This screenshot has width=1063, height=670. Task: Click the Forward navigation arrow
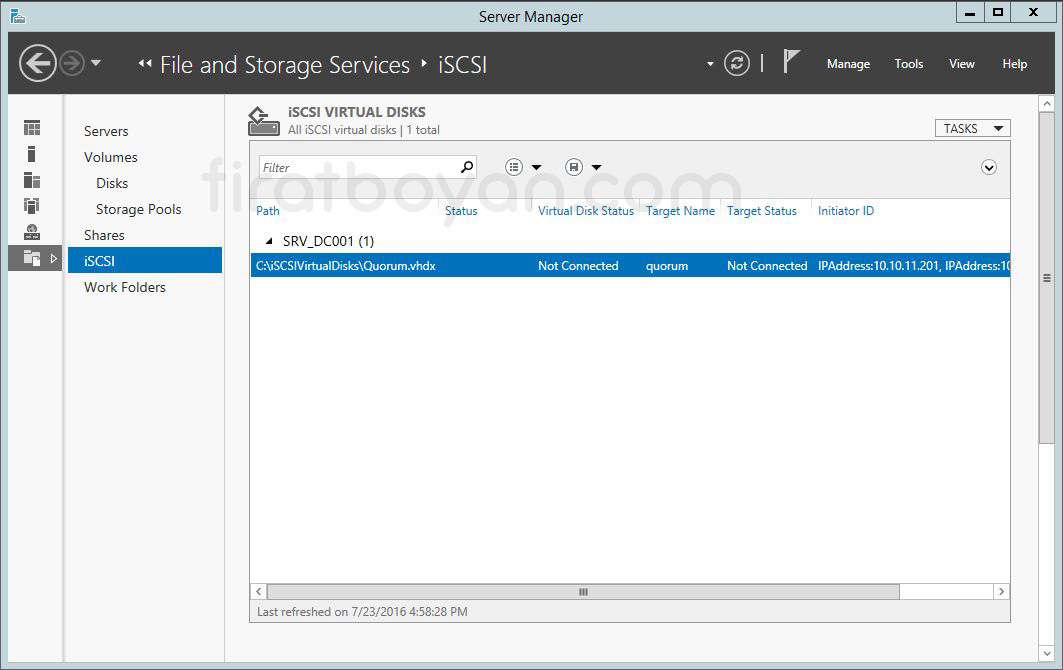[71, 64]
